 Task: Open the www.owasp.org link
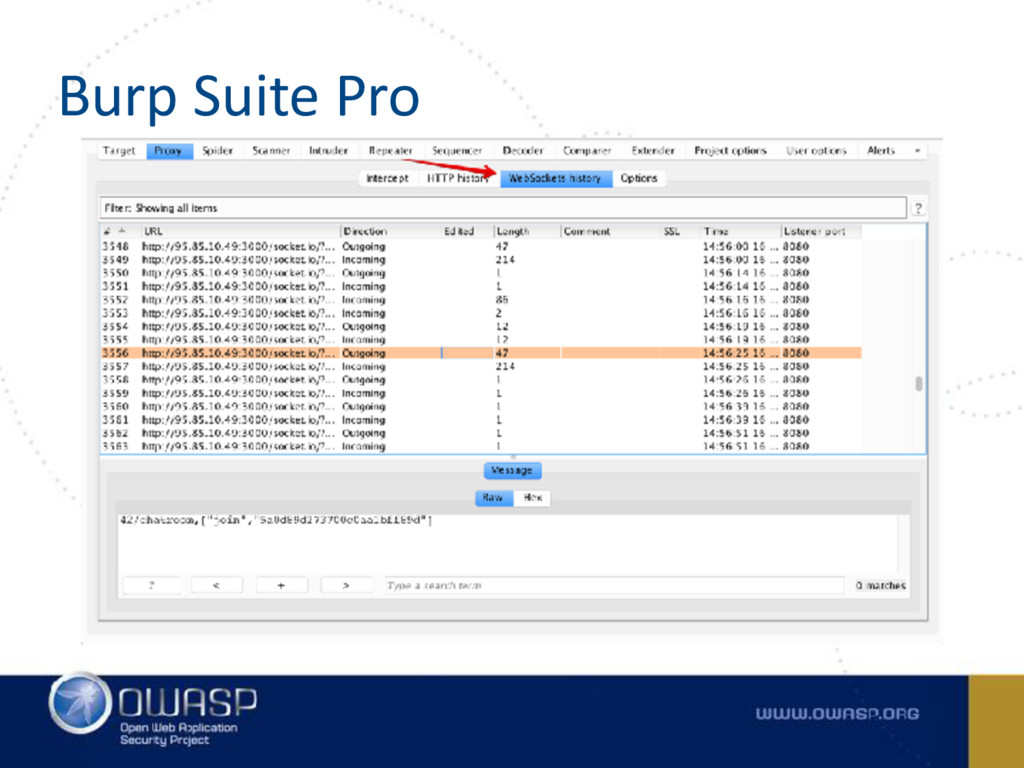point(838,714)
